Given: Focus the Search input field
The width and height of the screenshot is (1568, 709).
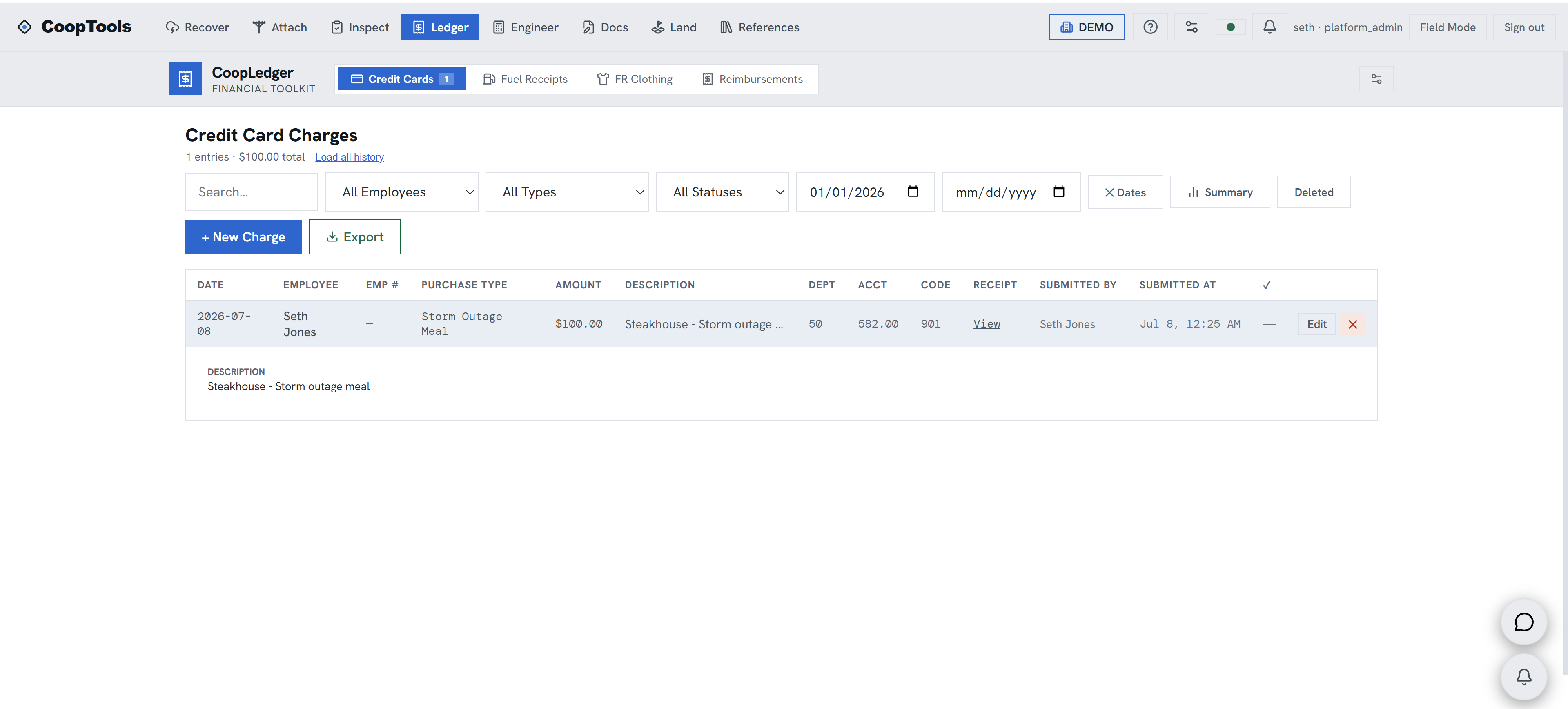Looking at the screenshot, I should pyautogui.click(x=252, y=192).
